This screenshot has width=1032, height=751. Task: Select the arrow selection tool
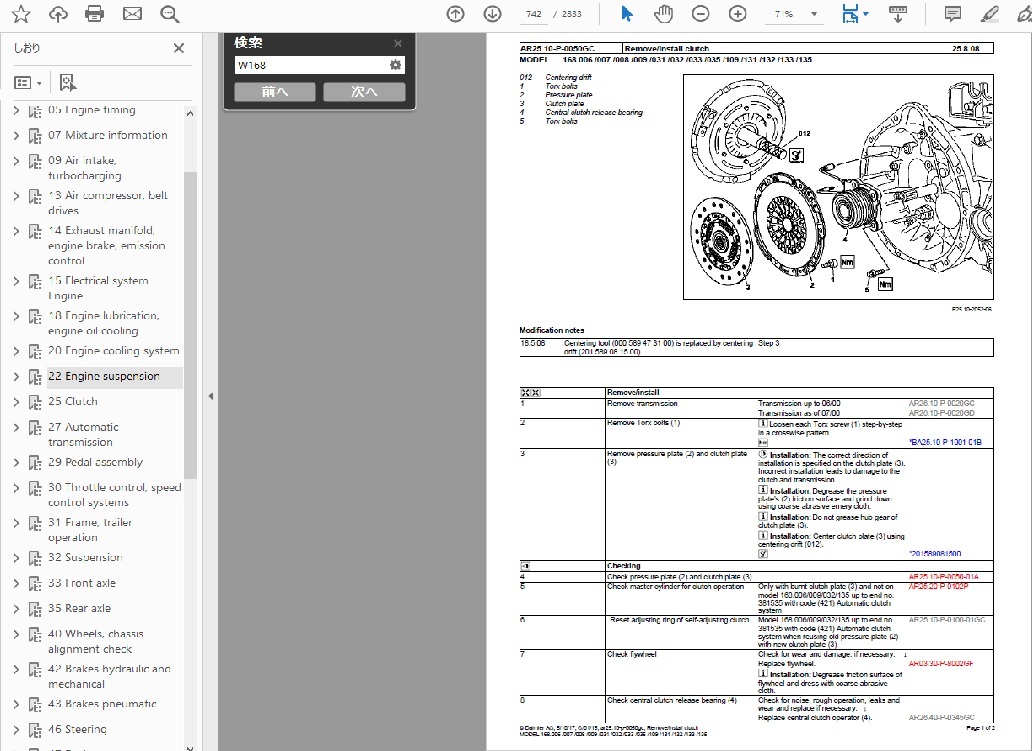pyautogui.click(x=627, y=14)
